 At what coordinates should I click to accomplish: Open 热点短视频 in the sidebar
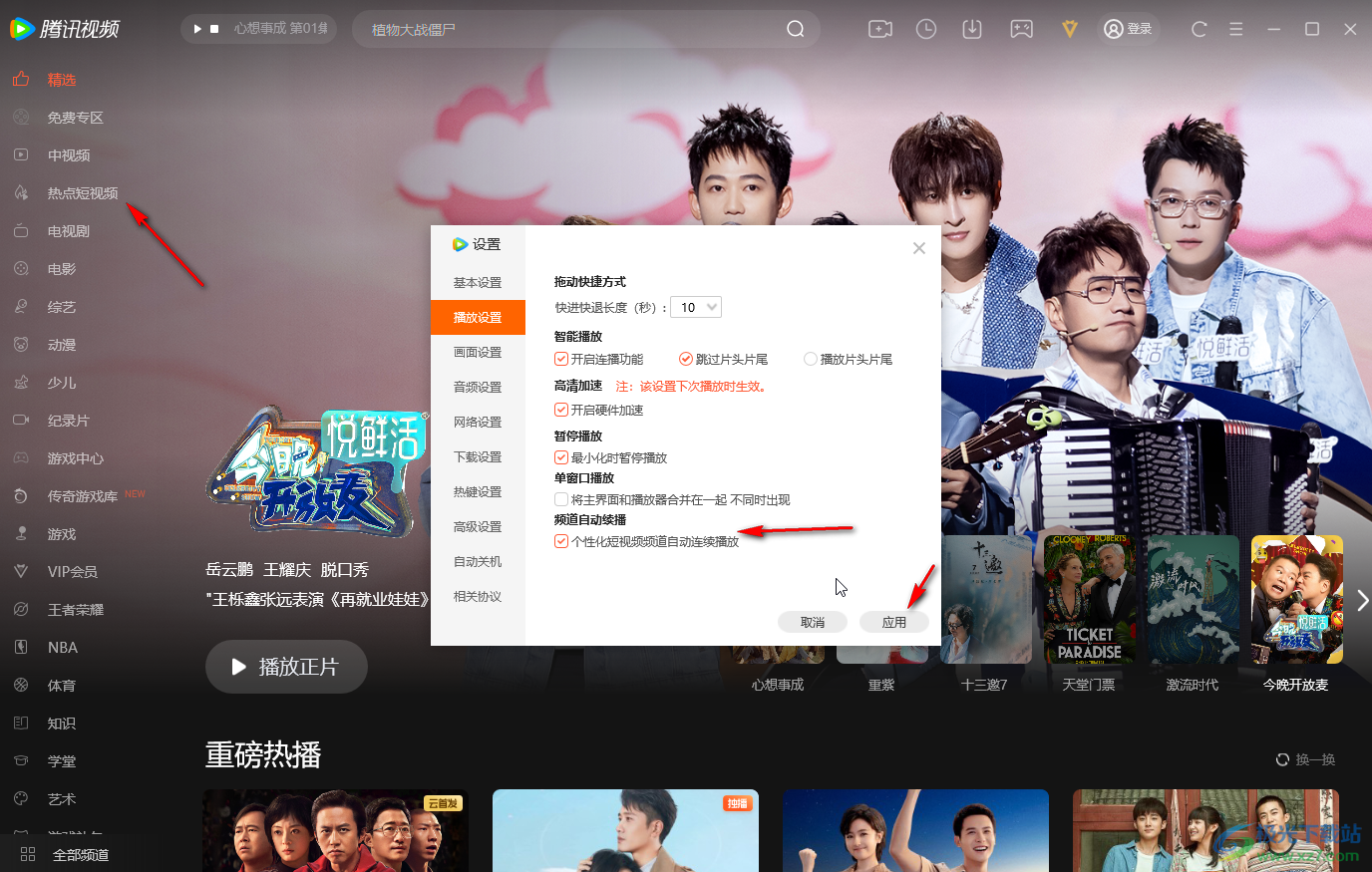click(x=83, y=193)
